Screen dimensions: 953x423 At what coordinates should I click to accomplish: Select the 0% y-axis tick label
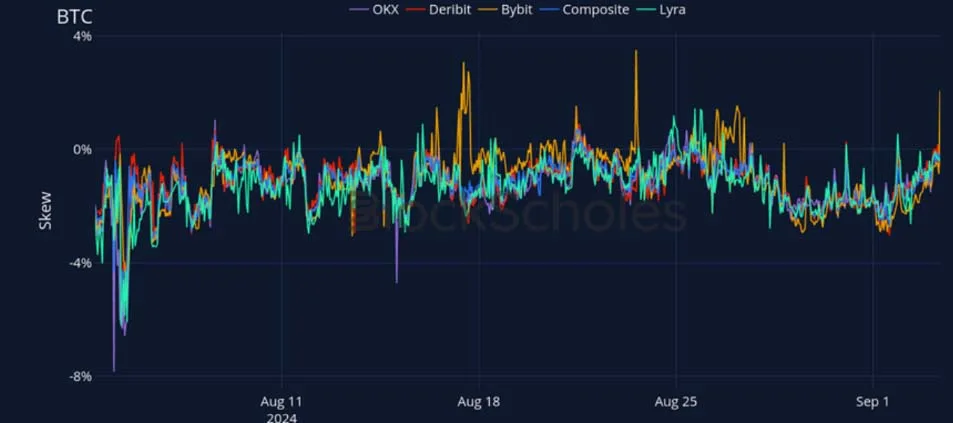coord(83,150)
